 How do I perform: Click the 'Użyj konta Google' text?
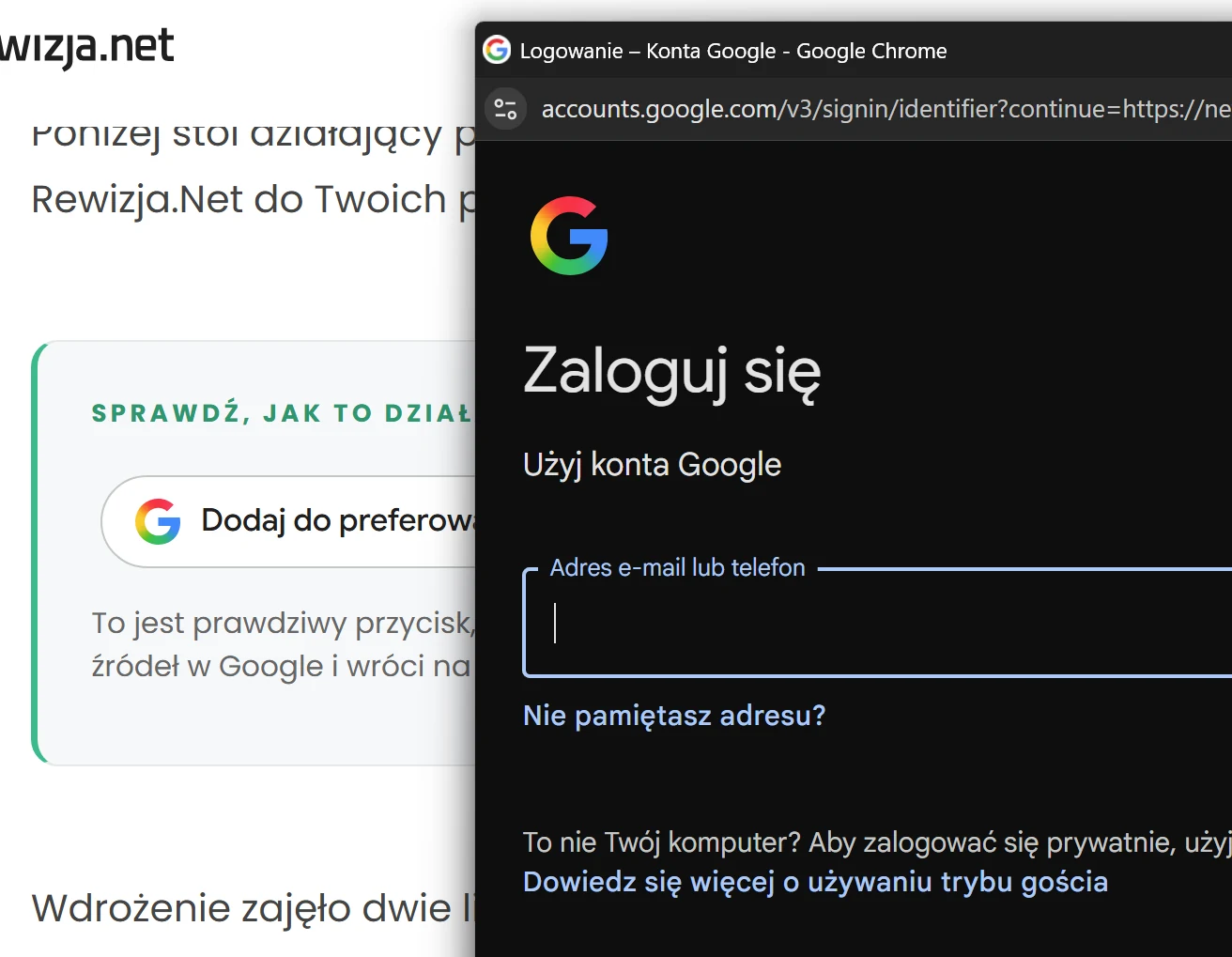pos(652,465)
